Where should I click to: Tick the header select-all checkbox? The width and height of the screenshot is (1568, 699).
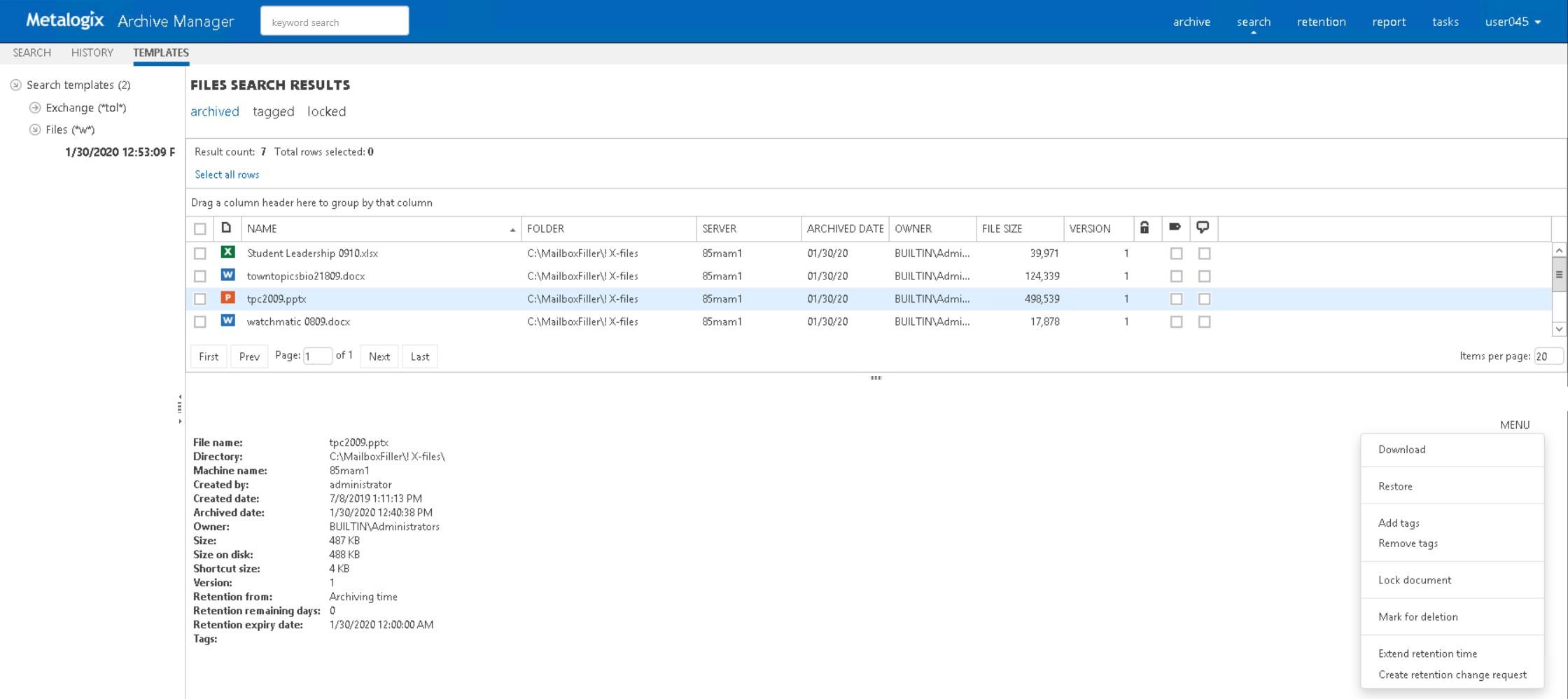tap(200, 229)
